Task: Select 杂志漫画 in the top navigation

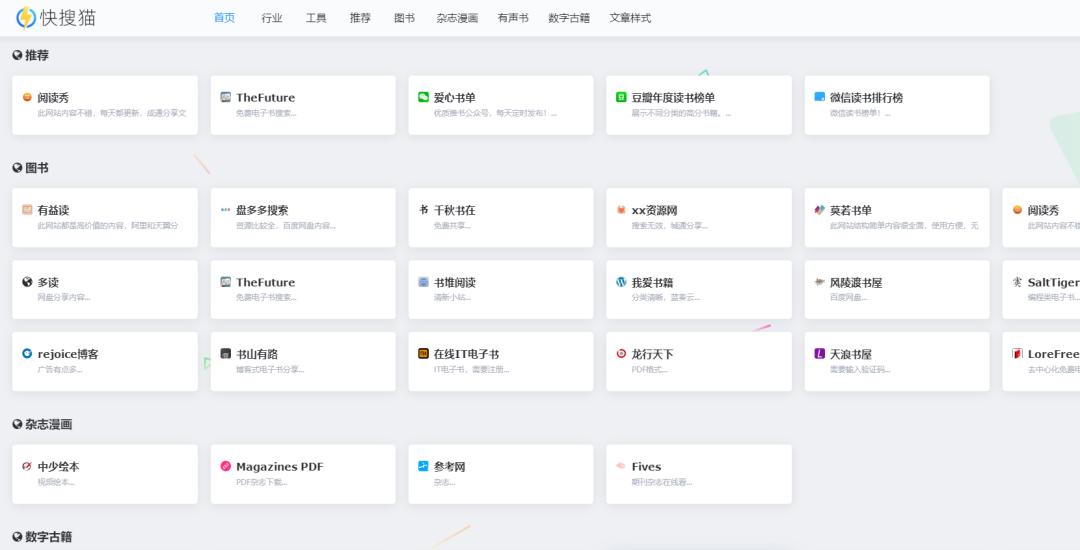Action: pos(457,18)
